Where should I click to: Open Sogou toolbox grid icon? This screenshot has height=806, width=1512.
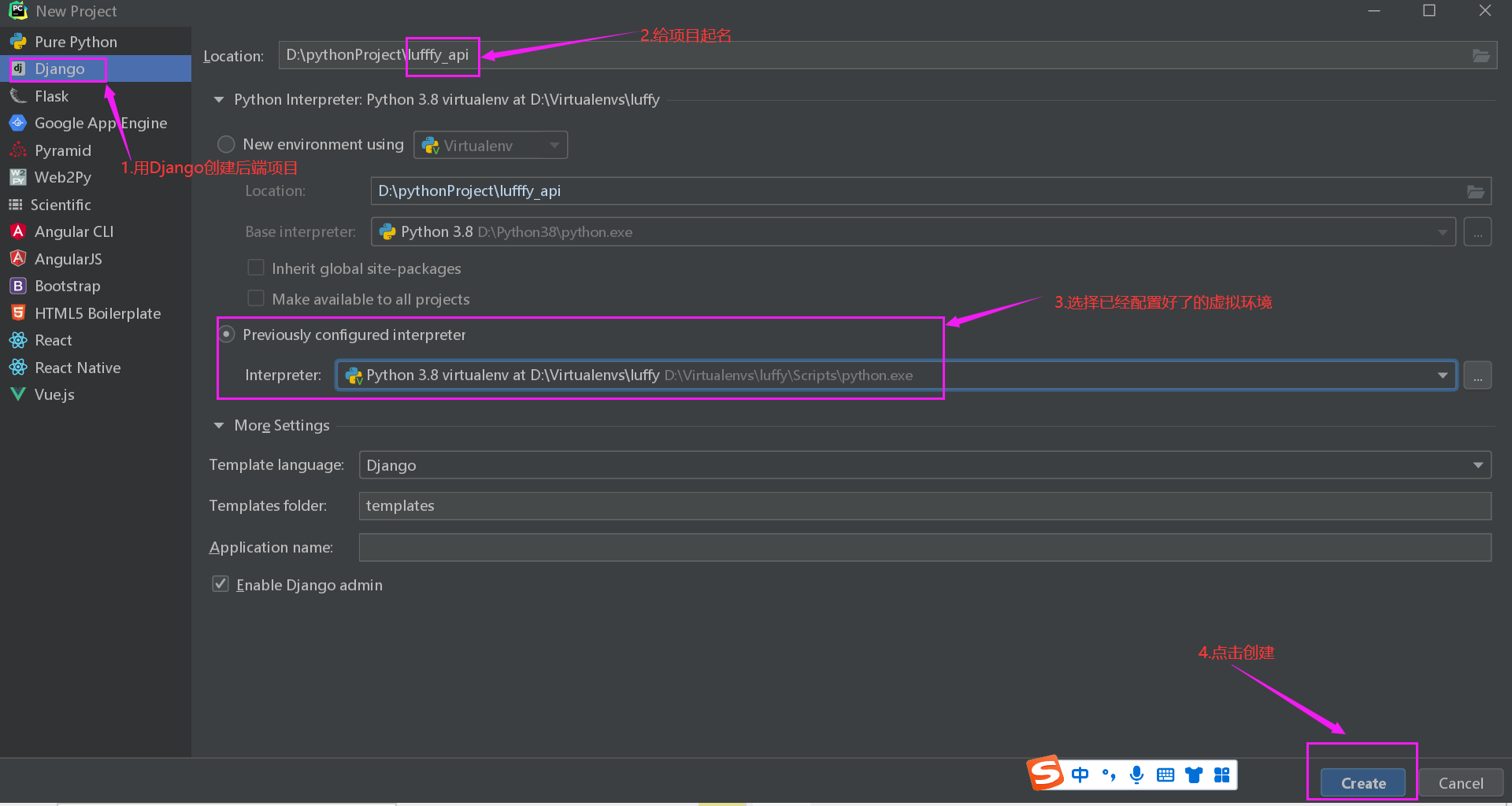click(1222, 775)
